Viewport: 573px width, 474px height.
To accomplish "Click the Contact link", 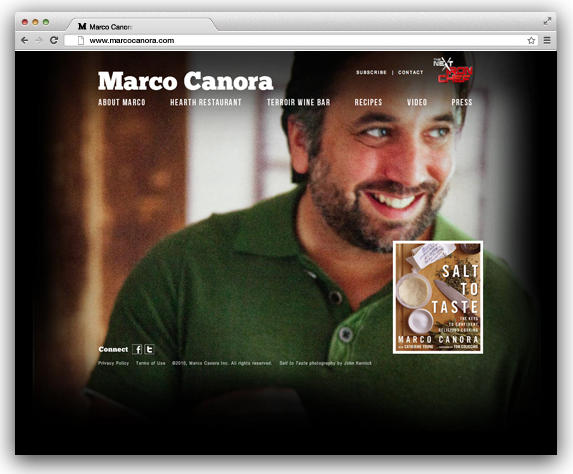I will coord(410,72).
